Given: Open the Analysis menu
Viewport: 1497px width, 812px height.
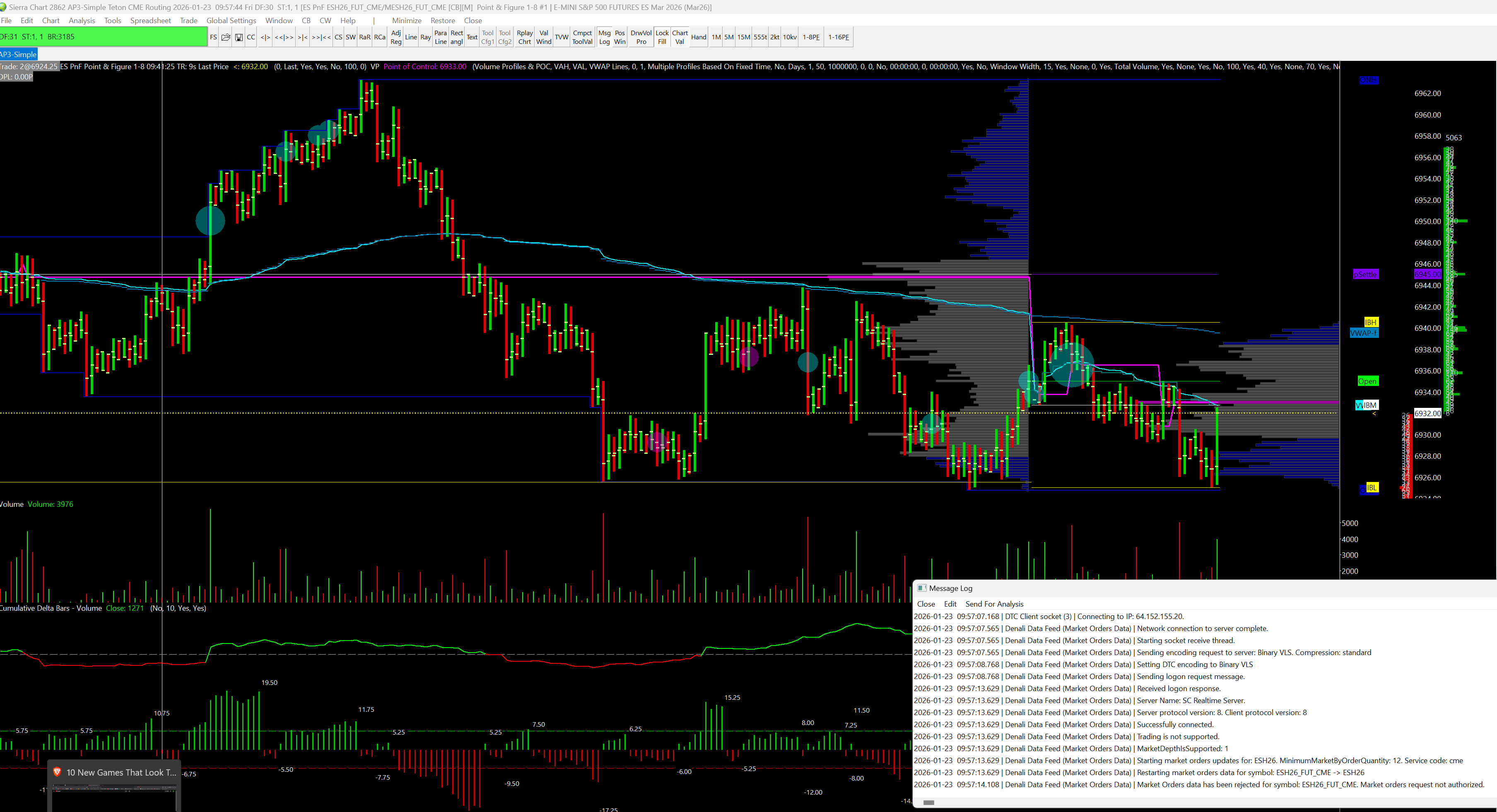Looking at the screenshot, I should point(81,20).
